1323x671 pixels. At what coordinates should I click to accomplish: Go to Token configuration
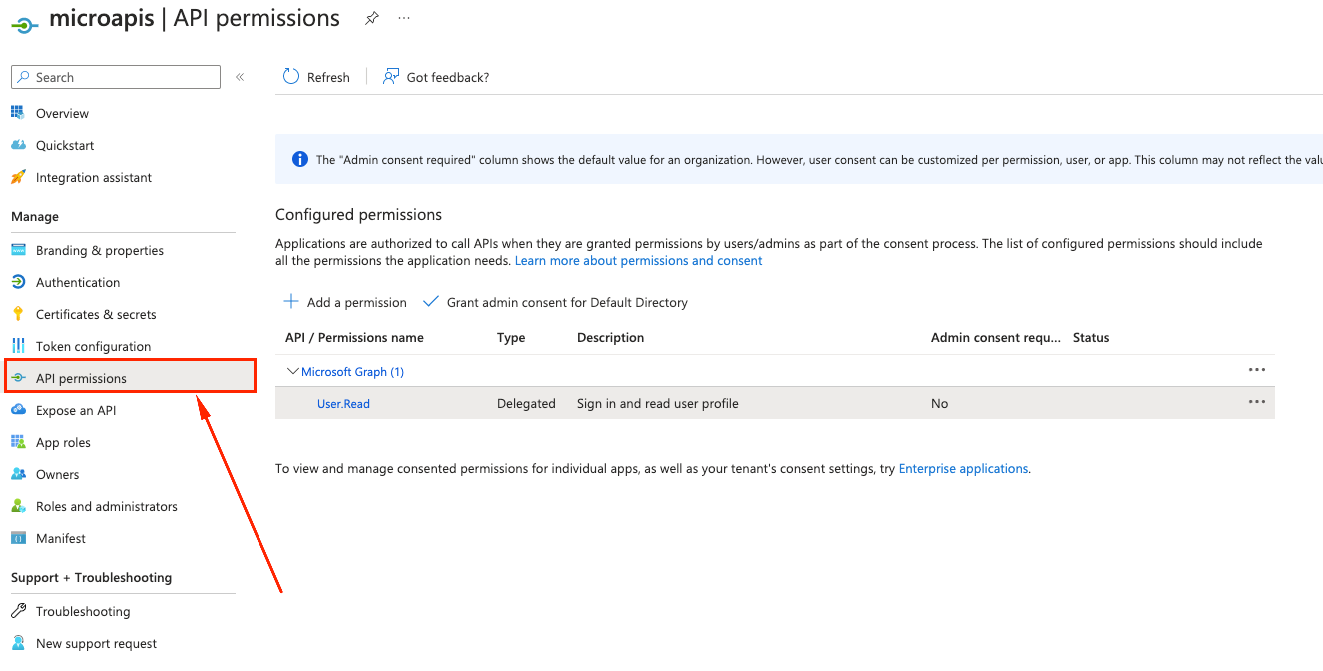click(93, 346)
